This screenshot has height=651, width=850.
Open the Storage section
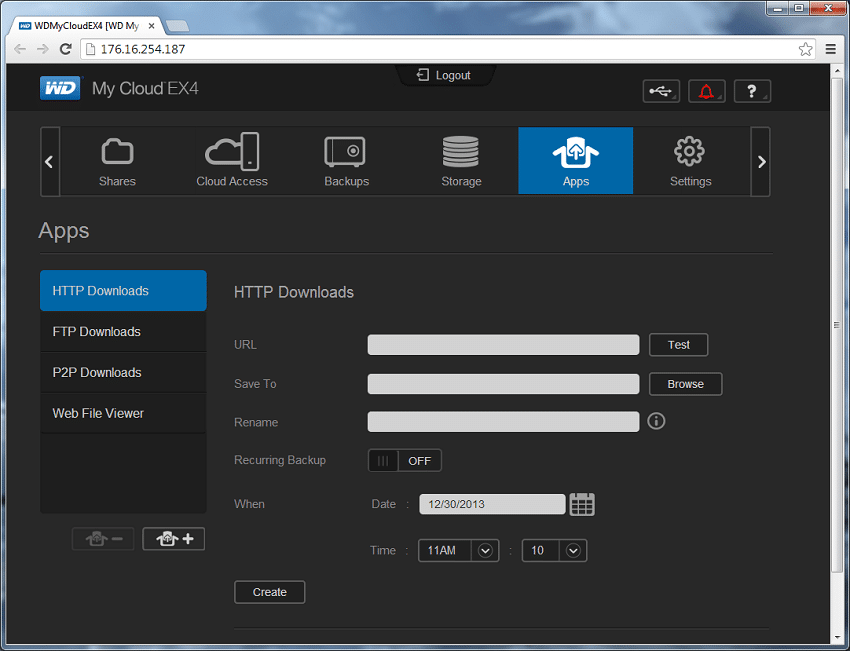click(461, 161)
